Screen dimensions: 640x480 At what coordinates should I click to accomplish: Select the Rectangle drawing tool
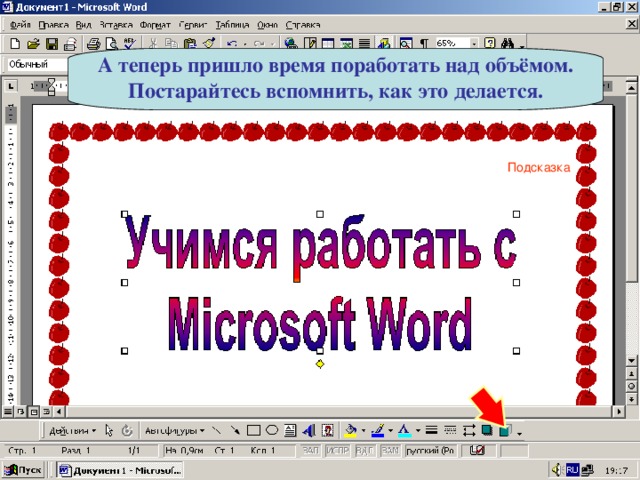click(253, 430)
